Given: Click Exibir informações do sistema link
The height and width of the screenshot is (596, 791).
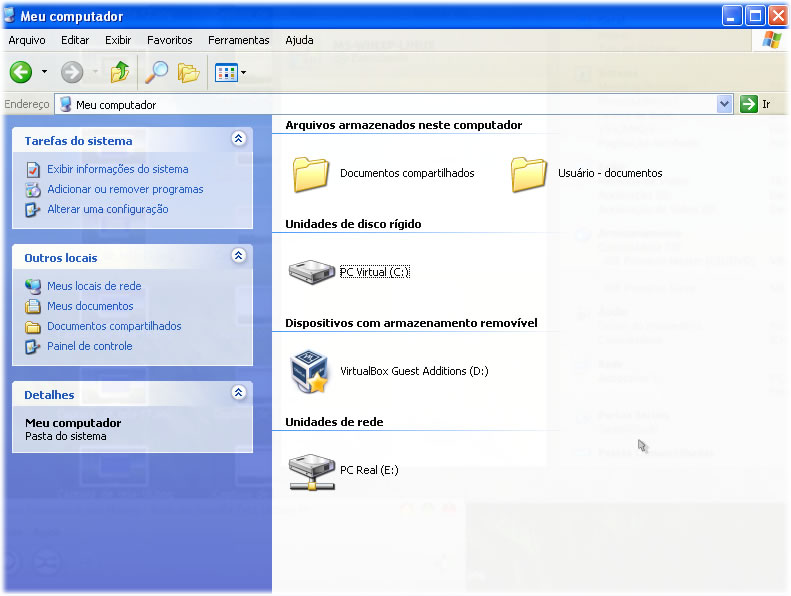Looking at the screenshot, I should point(118,169).
